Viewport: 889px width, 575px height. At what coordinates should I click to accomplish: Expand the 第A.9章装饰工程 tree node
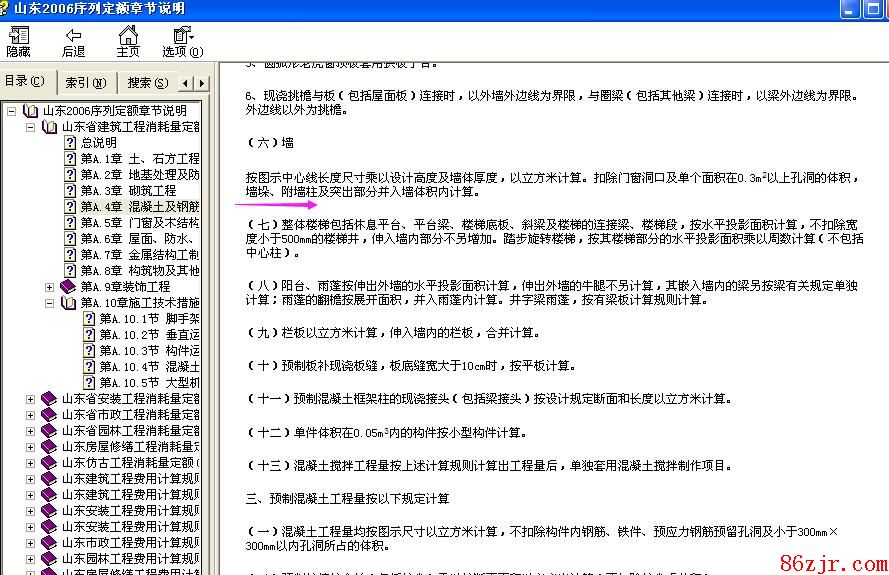coord(49,287)
